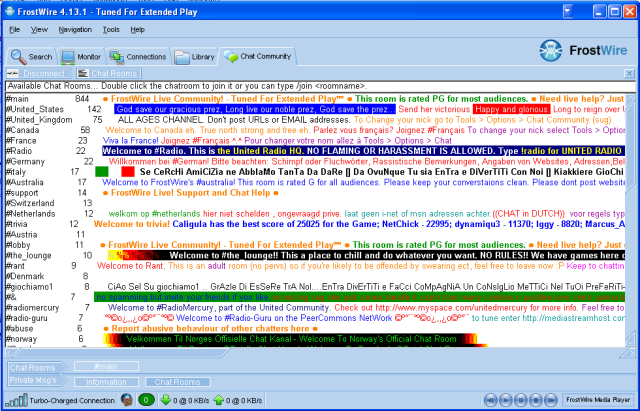This screenshot has height=411, width=640.
Task: Click the green upload arrow in status bar
Action: tap(219, 400)
